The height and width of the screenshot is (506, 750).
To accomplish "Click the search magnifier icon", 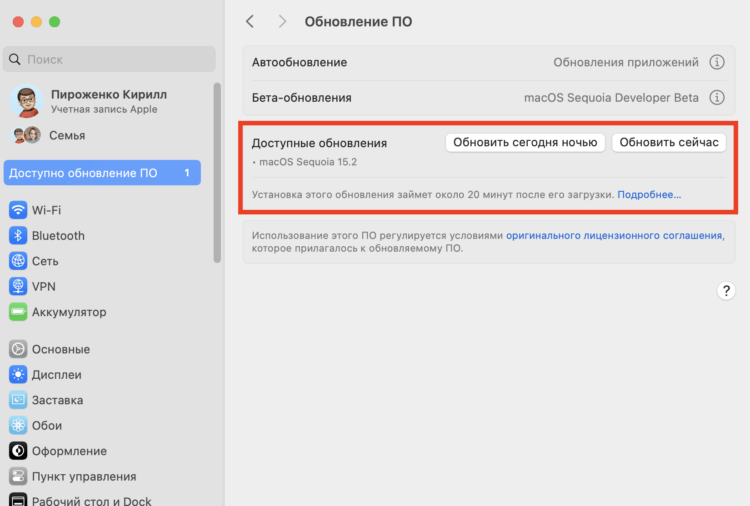I will click(x=15, y=59).
